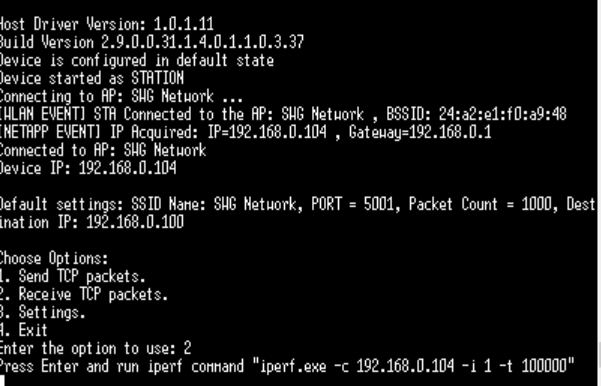This screenshot has width=601, height=386.
Task: Click the Device IP 192.168.0.104 line
Action: [x=88, y=168]
